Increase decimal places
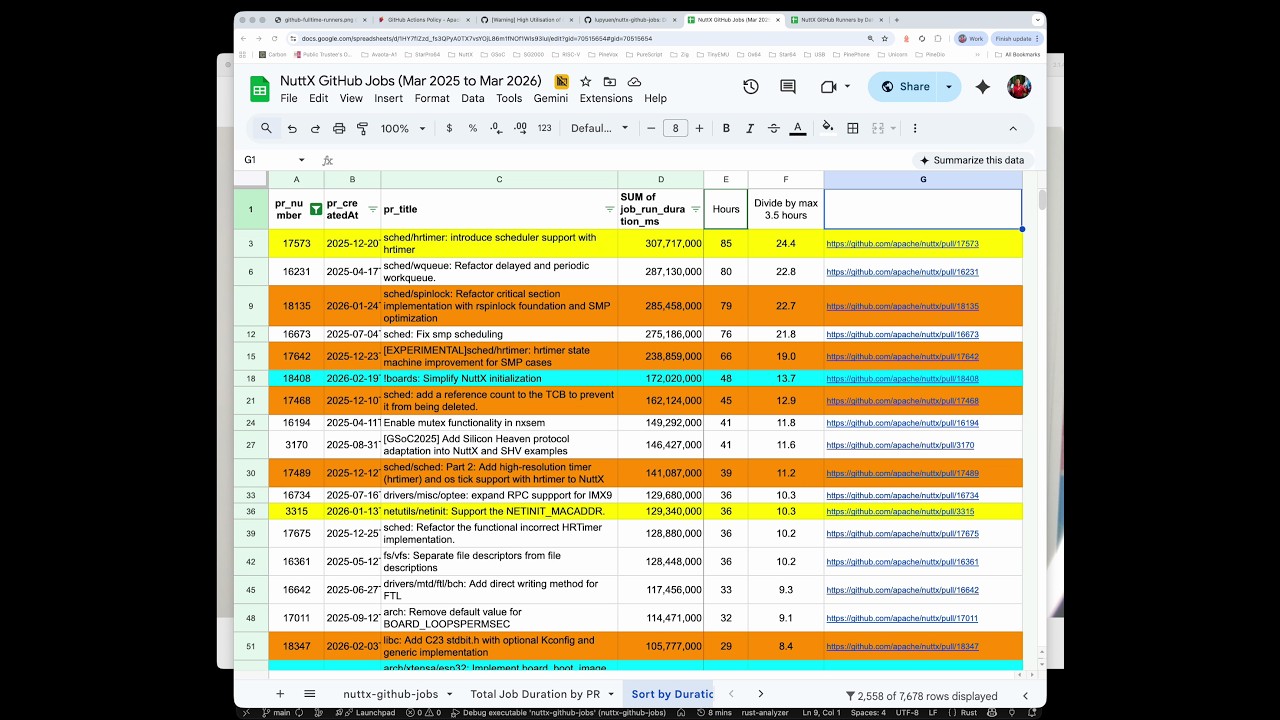The width and height of the screenshot is (1280, 720). pyautogui.click(x=520, y=128)
